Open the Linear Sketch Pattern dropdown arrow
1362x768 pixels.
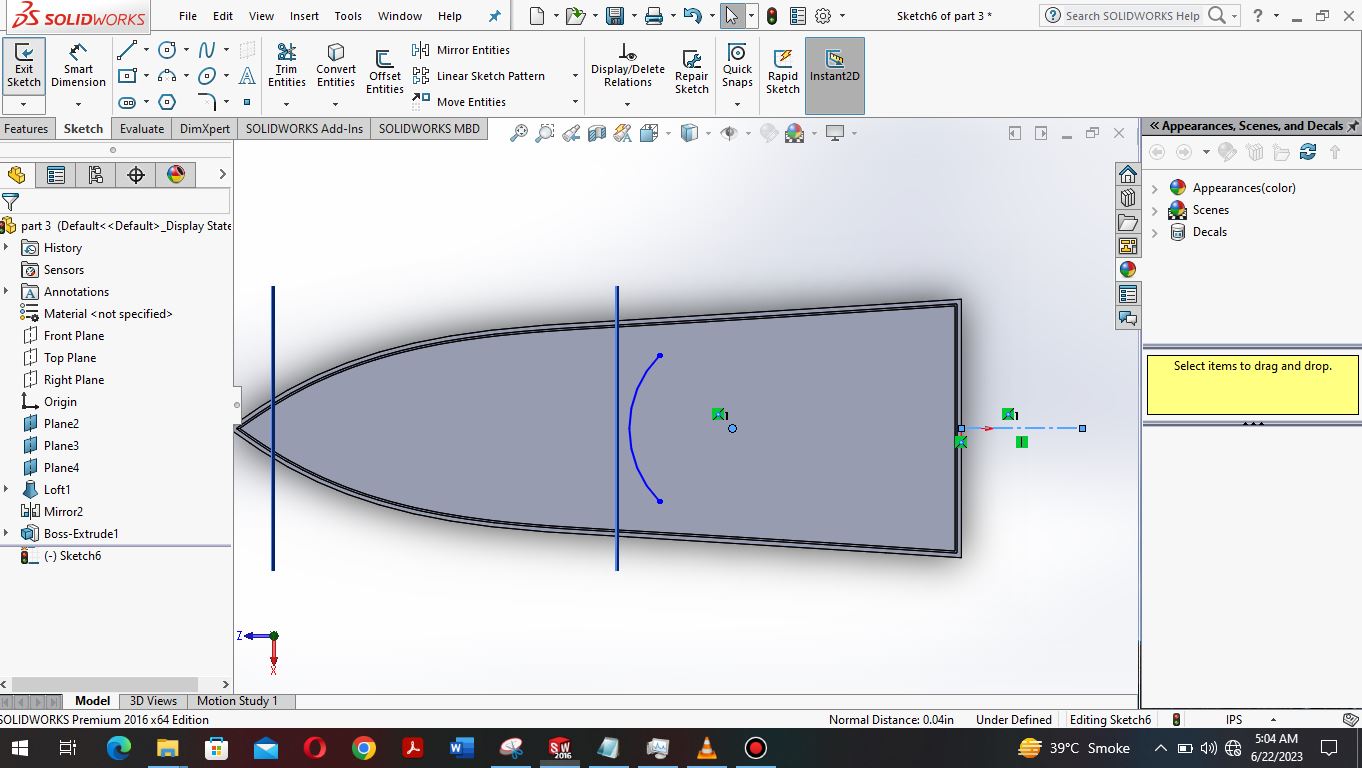pyautogui.click(x=575, y=76)
